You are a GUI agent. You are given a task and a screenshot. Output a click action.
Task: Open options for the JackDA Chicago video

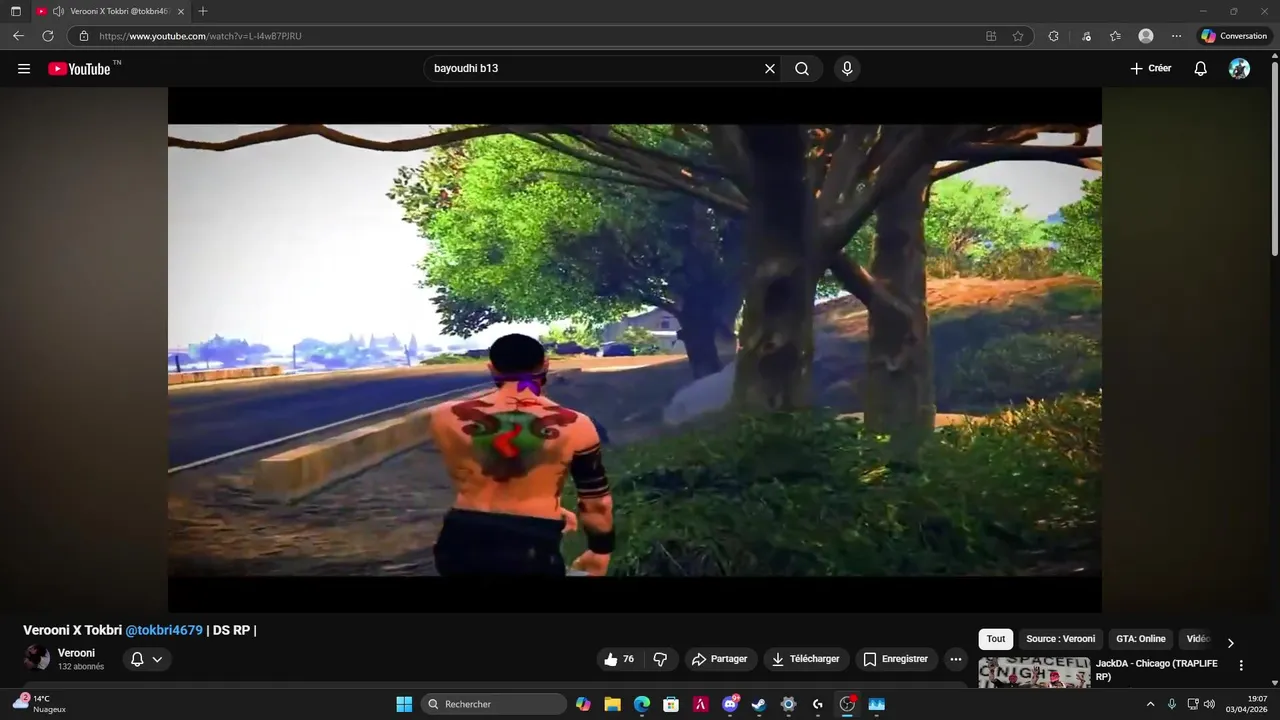click(x=1241, y=665)
